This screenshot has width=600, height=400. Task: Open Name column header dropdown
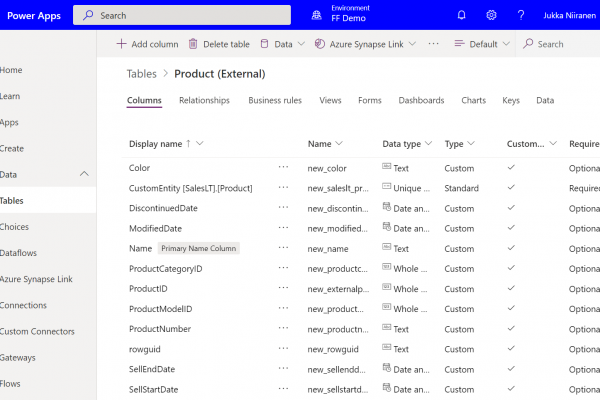click(339, 144)
